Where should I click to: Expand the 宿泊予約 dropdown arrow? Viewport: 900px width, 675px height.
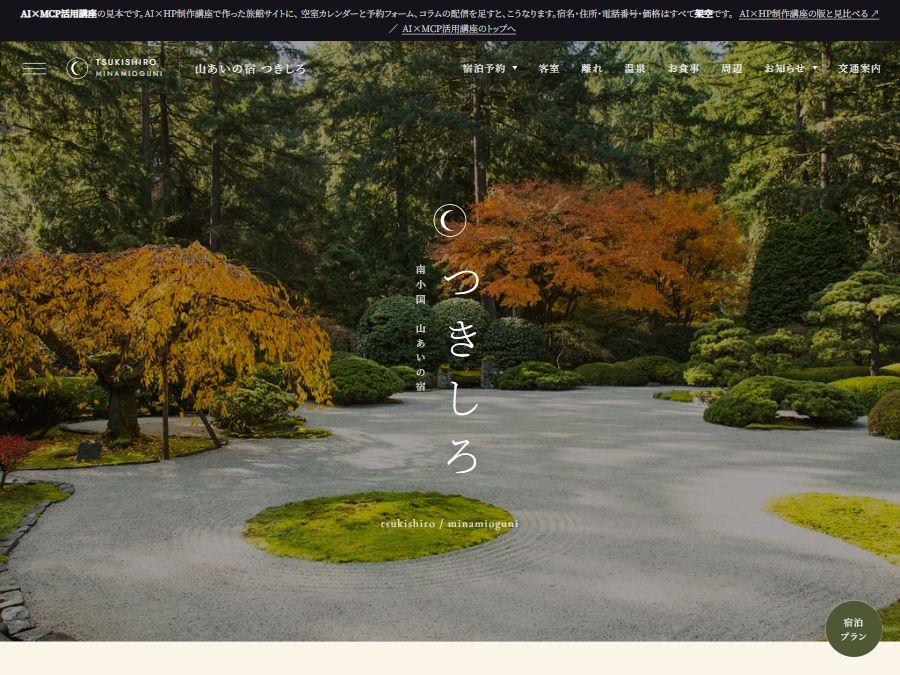coord(515,68)
